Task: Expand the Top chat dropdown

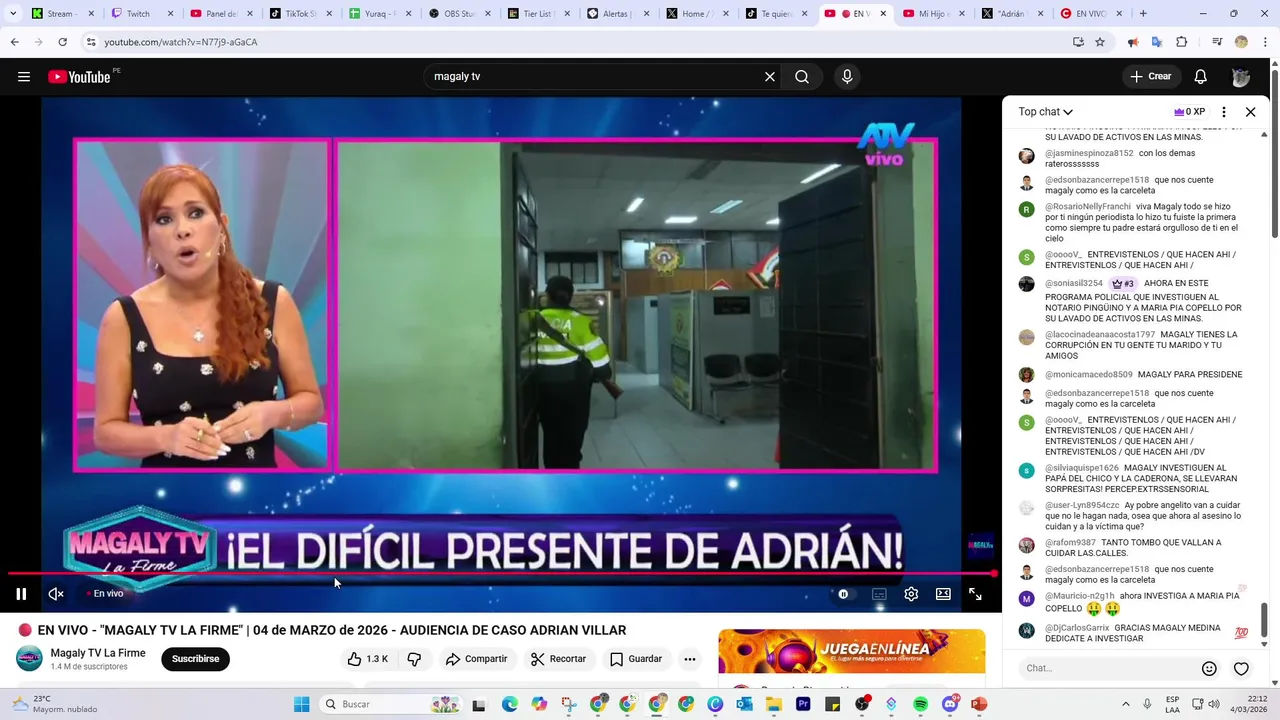Action: click(1046, 112)
